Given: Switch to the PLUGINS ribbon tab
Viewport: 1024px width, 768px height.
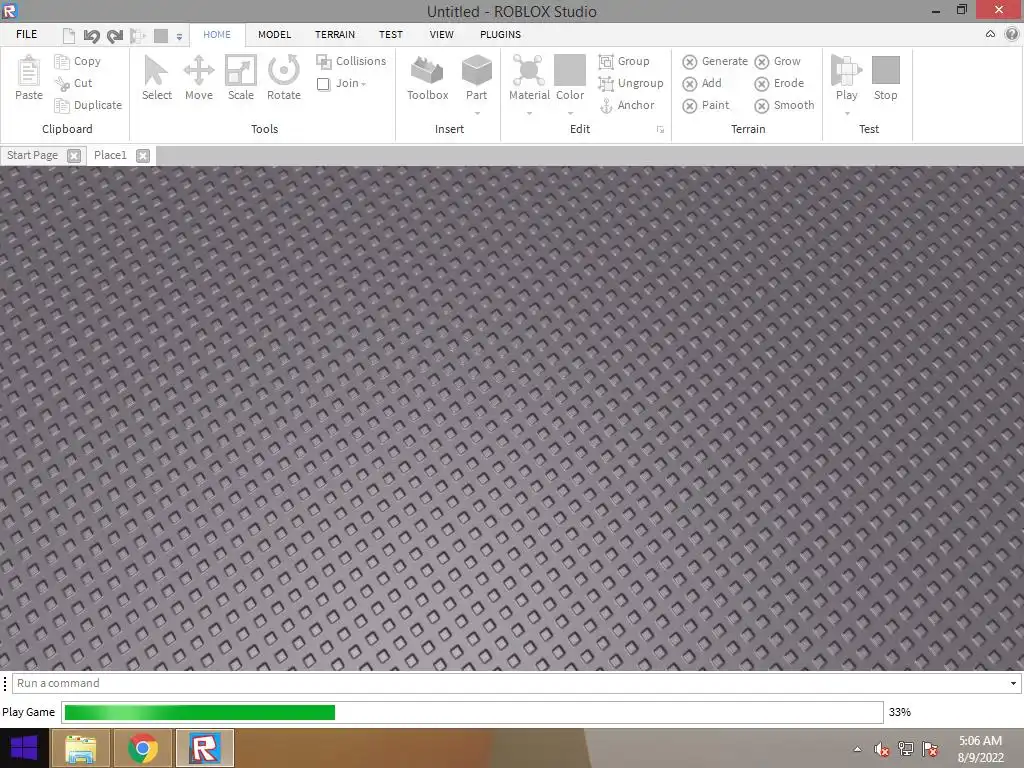Looking at the screenshot, I should coord(500,35).
